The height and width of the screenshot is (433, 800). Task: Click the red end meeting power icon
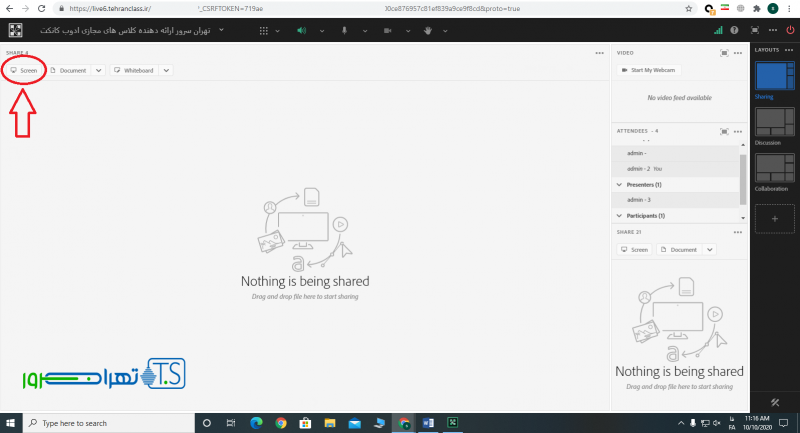click(789, 30)
